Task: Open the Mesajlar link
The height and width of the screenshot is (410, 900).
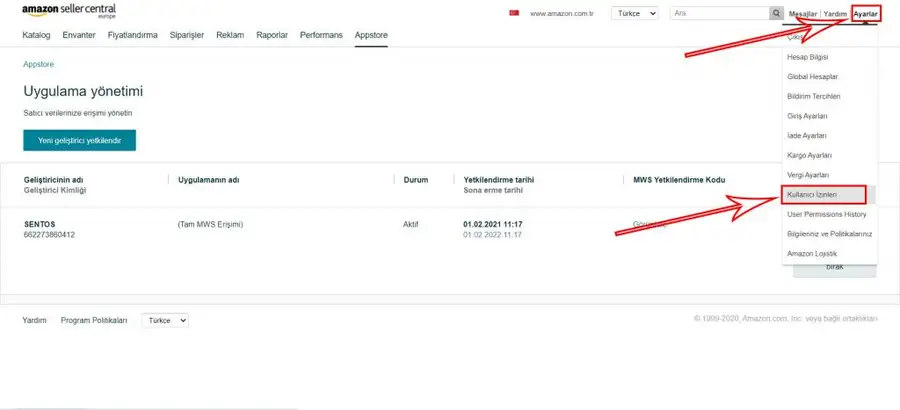Action: pyautogui.click(x=803, y=14)
